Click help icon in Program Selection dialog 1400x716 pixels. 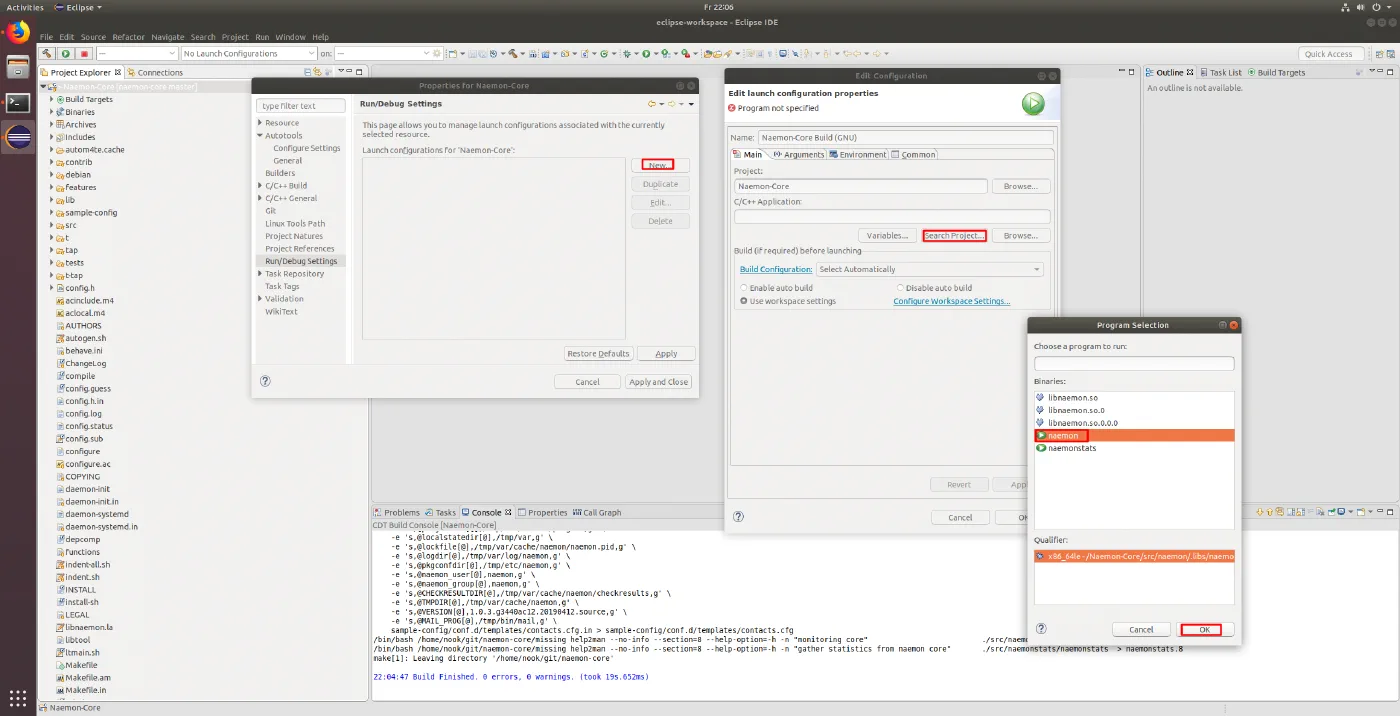(x=1041, y=629)
